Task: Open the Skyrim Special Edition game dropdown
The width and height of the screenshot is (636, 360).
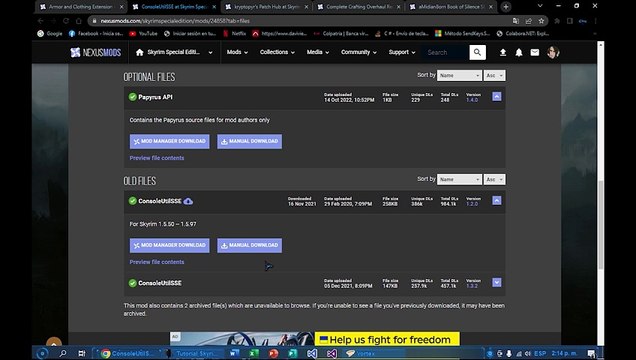Action: (174, 52)
